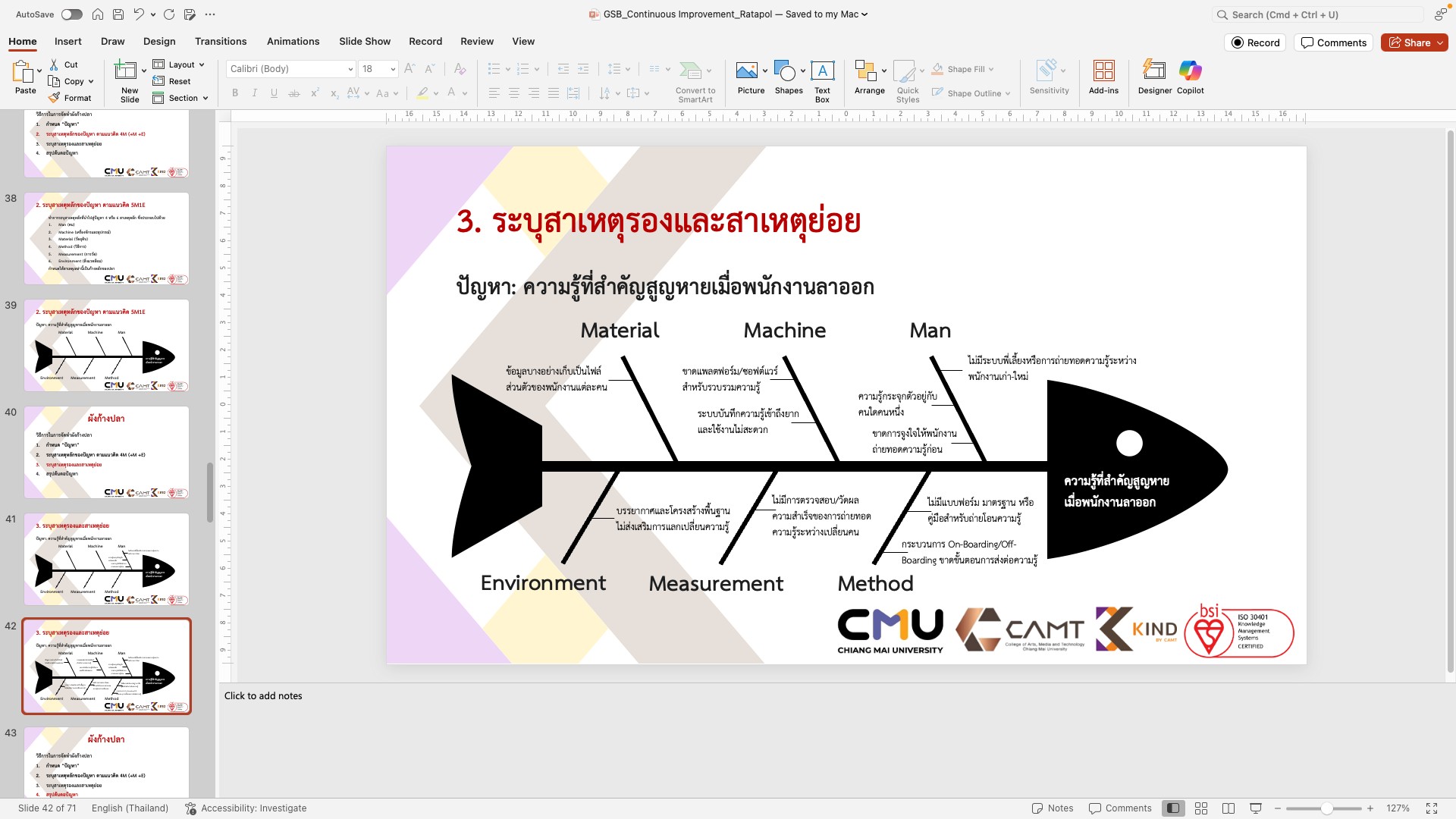This screenshot has width=1456, height=819.
Task: Toggle the AutoSave switch
Action: (71, 14)
